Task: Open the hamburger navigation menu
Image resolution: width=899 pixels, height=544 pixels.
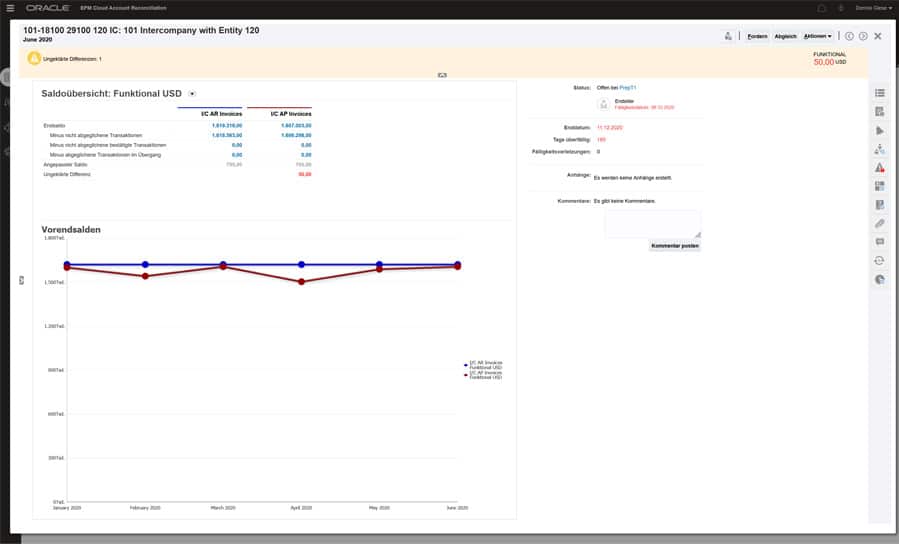Action: coord(10,8)
